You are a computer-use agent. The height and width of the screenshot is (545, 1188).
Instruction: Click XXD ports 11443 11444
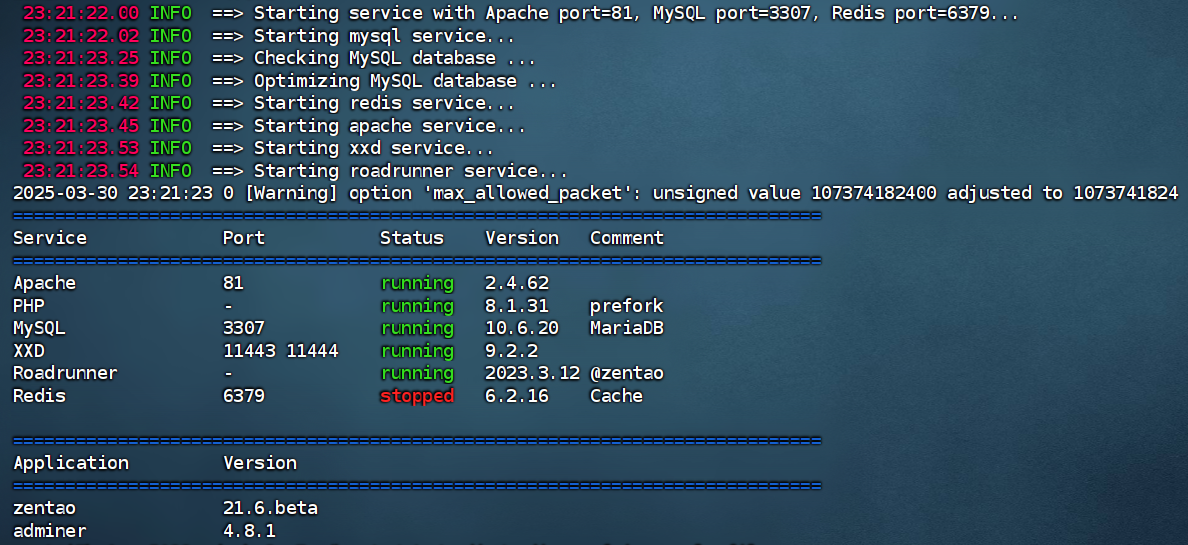point(280,351)
